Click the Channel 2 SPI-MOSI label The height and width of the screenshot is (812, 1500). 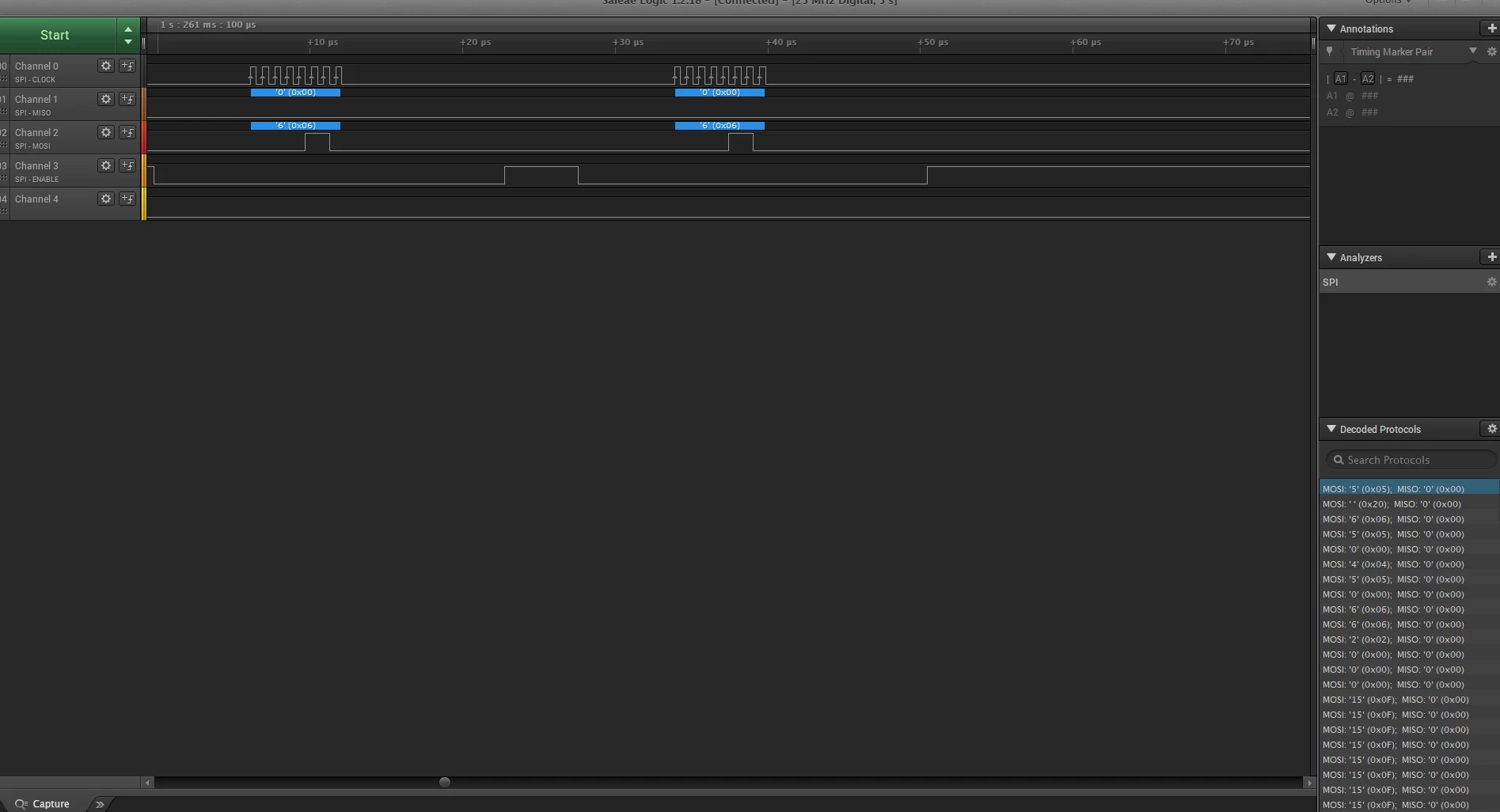click(32, 146)
